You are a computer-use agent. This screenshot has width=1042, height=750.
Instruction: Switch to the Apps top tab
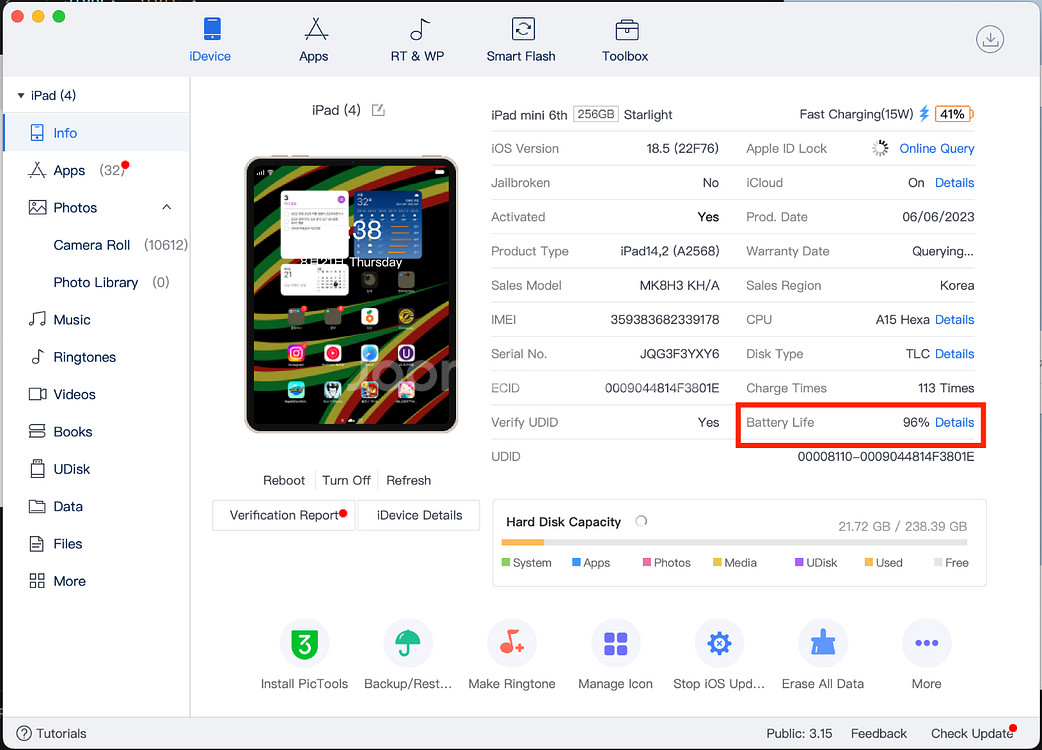pyautogui.click(x=314, y=40)
